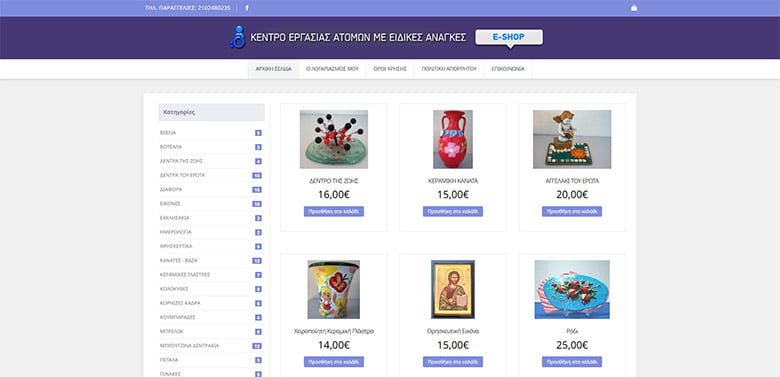Add ΑΓΓΕΛΑΚΙ ΤΟΥ ΕΡΩΤΑ to the cart
The height and width of the screenshot is (377, 780).
pos(572,211)
